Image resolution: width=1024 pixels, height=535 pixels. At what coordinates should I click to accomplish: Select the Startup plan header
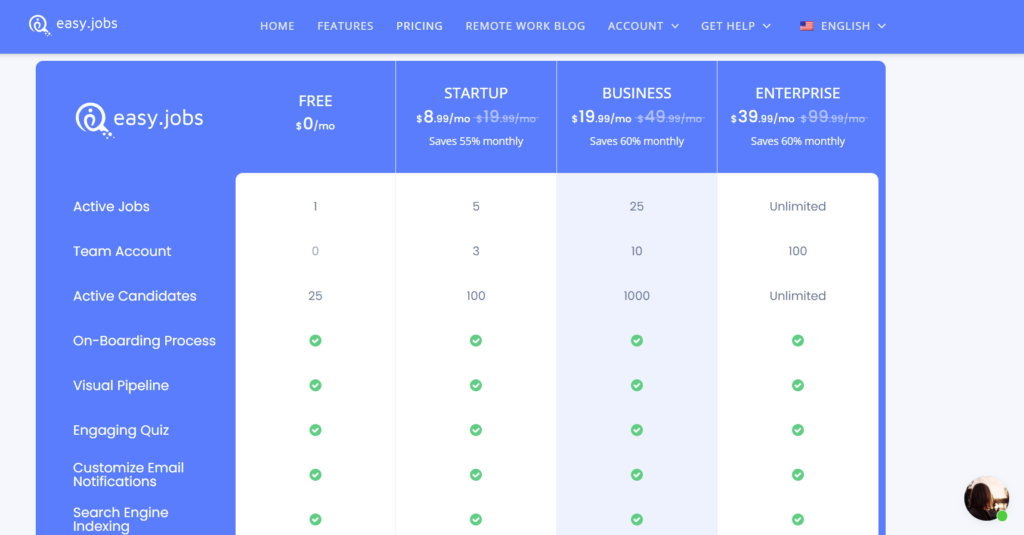pyautogui.click(x=476, y=93)
